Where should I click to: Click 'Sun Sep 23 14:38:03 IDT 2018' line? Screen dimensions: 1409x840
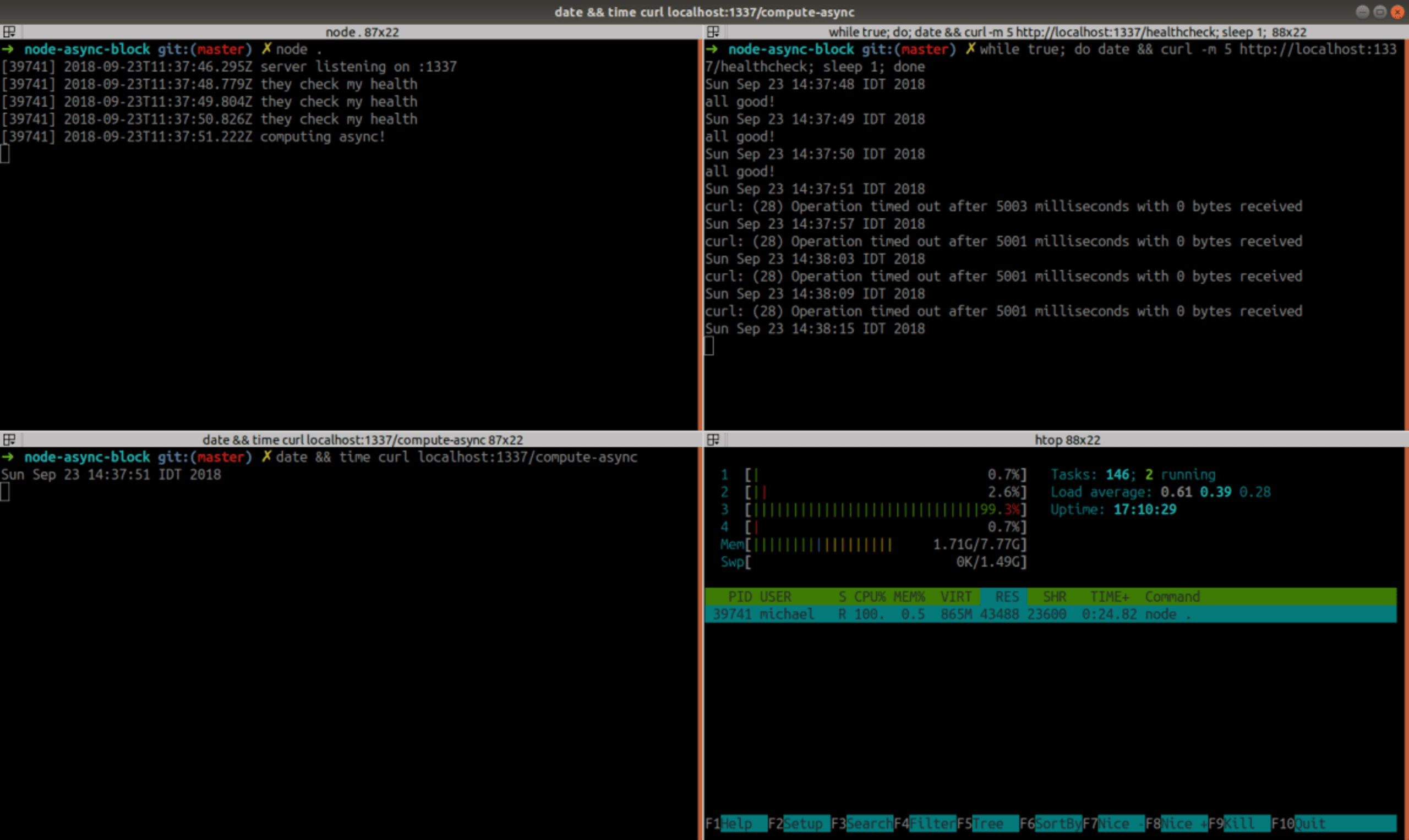[815, 259]
